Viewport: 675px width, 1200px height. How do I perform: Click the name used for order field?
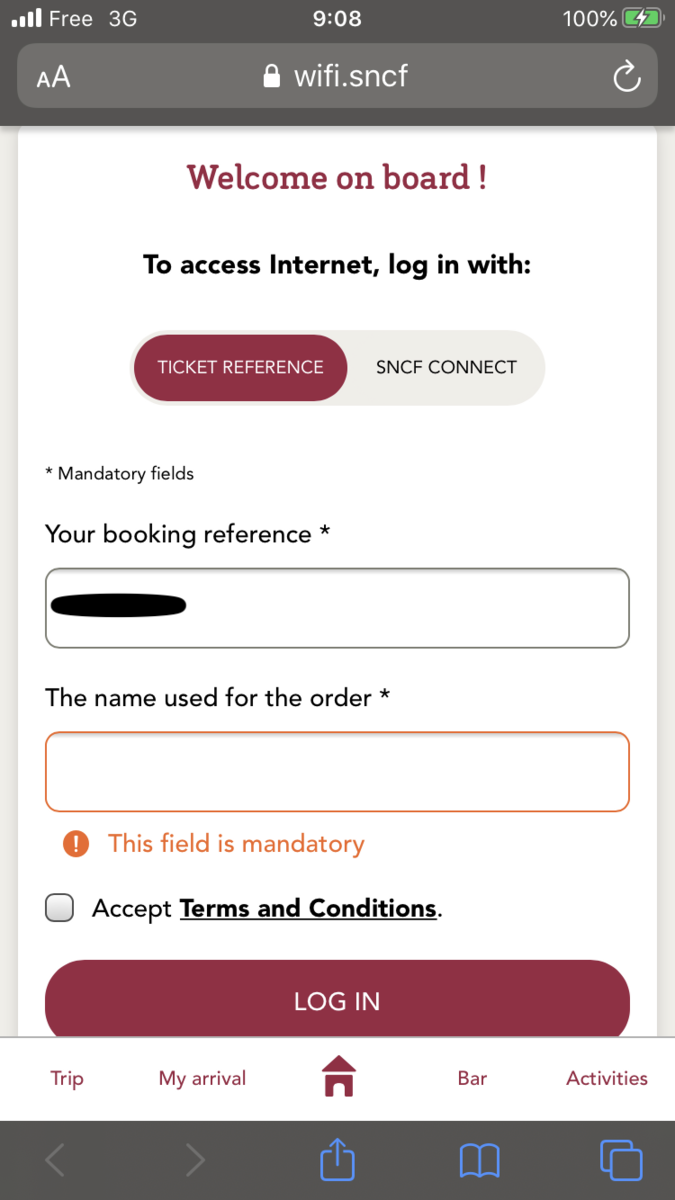point(337,771)
